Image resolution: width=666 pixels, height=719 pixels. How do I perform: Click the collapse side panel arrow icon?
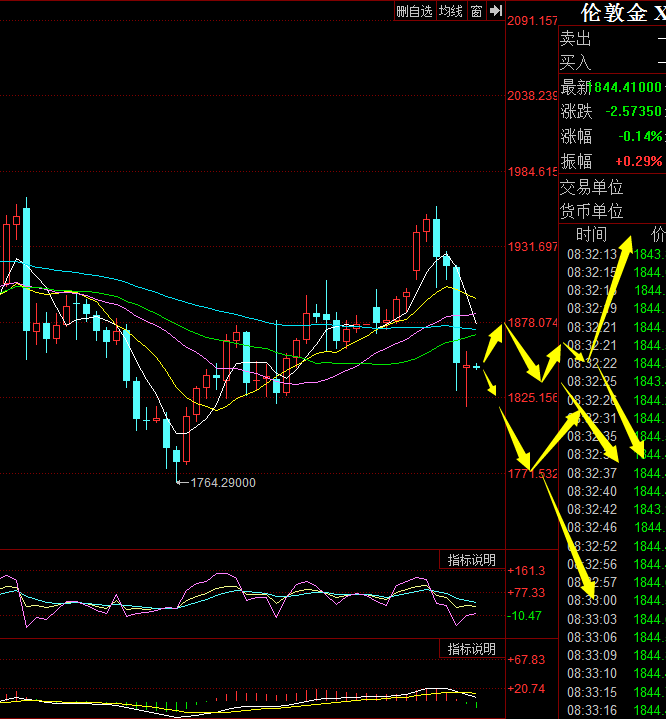[495, 11]
